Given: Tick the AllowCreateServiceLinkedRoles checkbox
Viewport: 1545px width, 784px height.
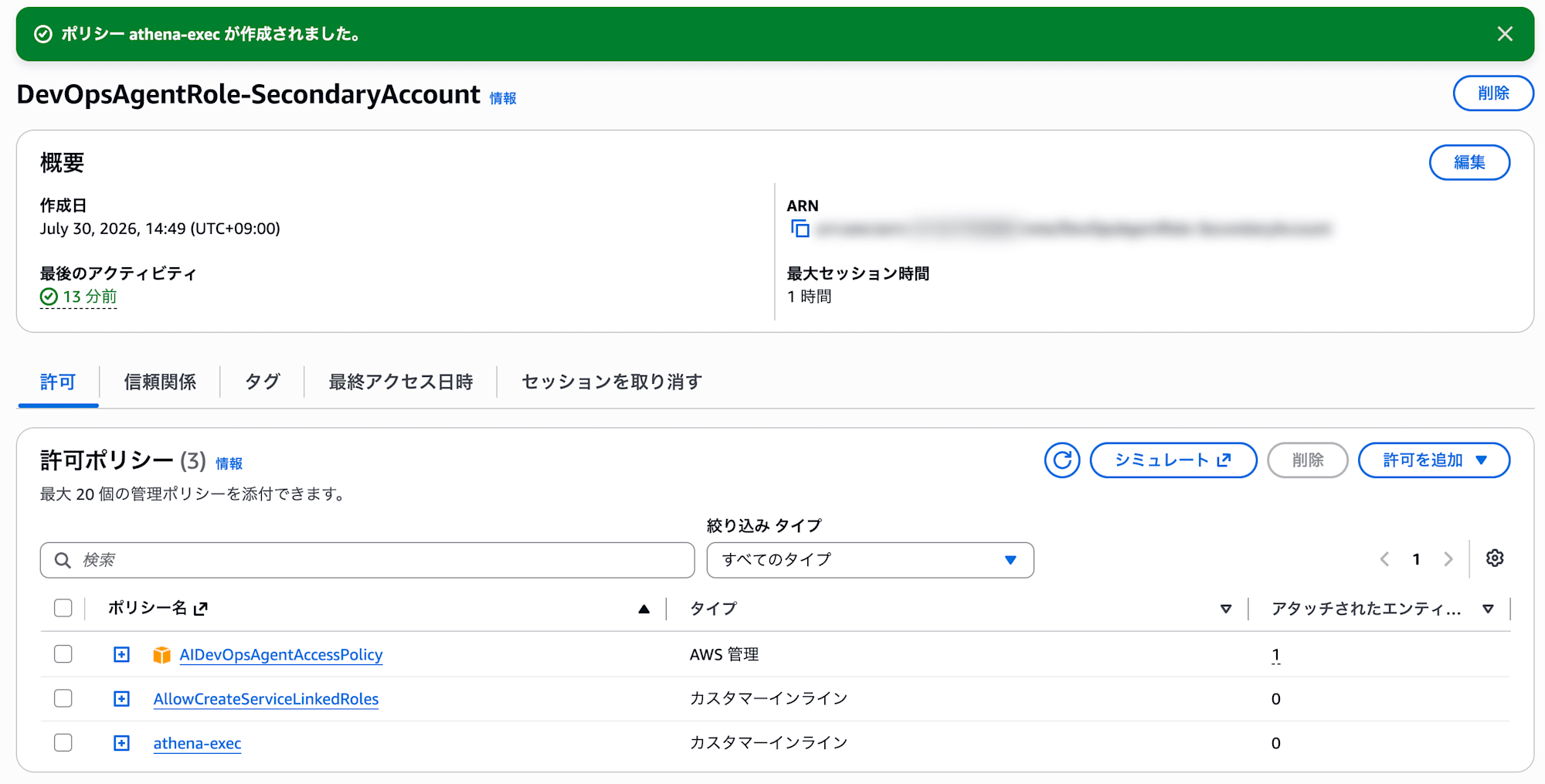Looking at the screenshot, I should point(63,698).
